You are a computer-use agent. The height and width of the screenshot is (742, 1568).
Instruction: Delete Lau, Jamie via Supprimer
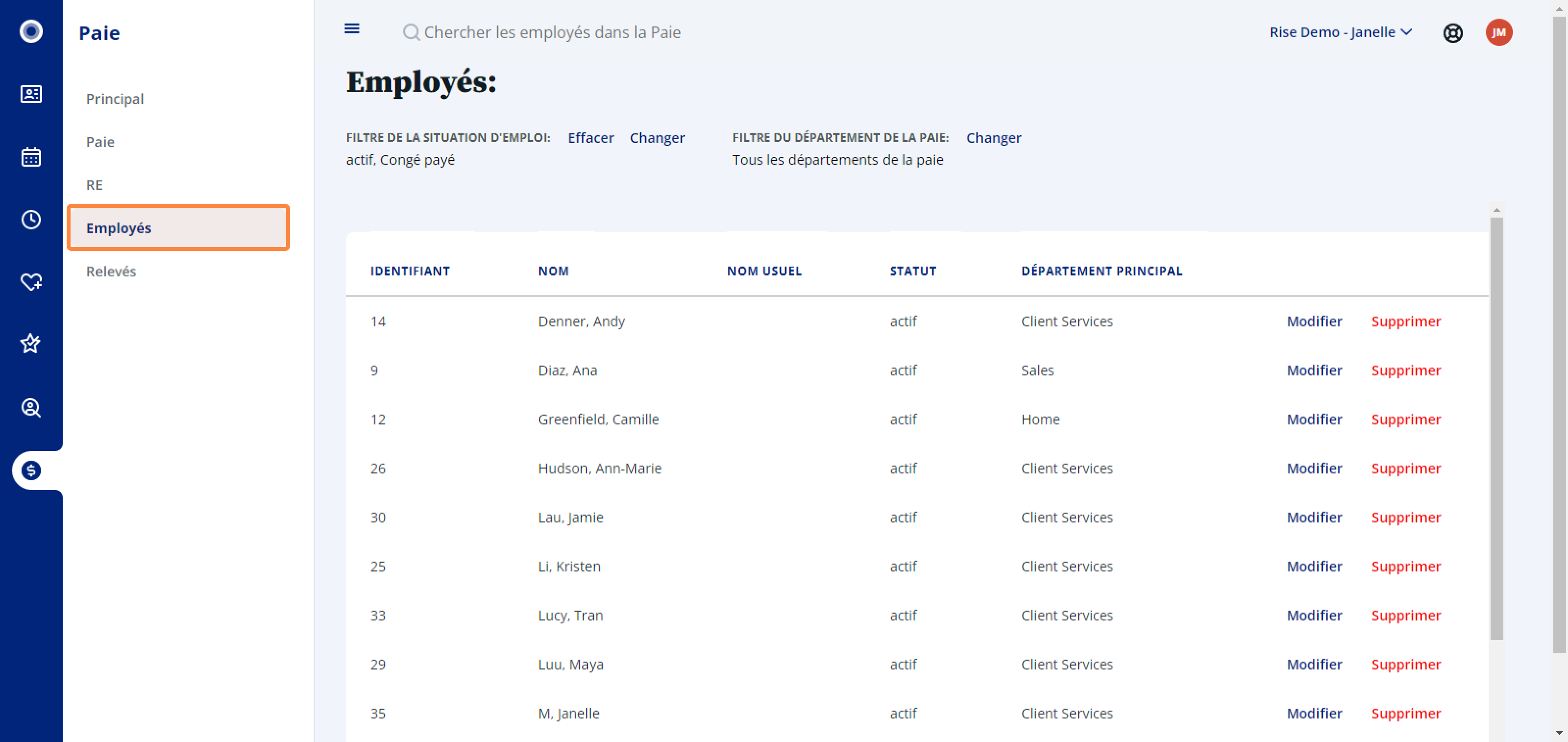click(1405, 518)
